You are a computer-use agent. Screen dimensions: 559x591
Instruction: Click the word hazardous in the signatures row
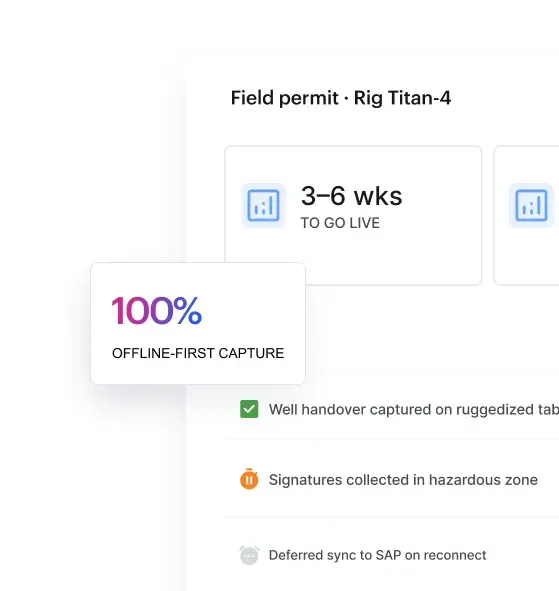pos(467,480)
